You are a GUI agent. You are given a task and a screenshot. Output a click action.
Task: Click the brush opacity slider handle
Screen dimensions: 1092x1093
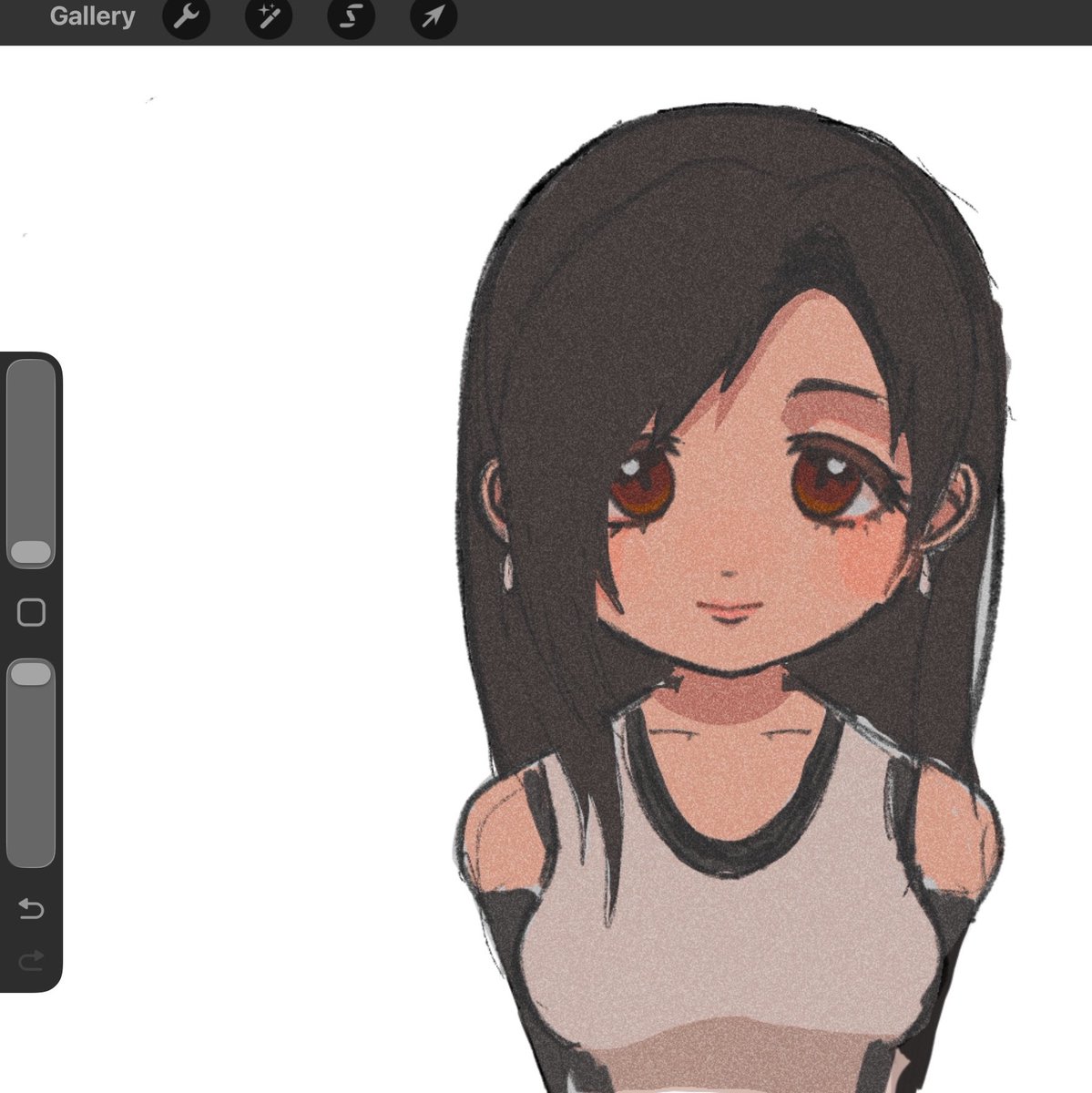point(31,673)
